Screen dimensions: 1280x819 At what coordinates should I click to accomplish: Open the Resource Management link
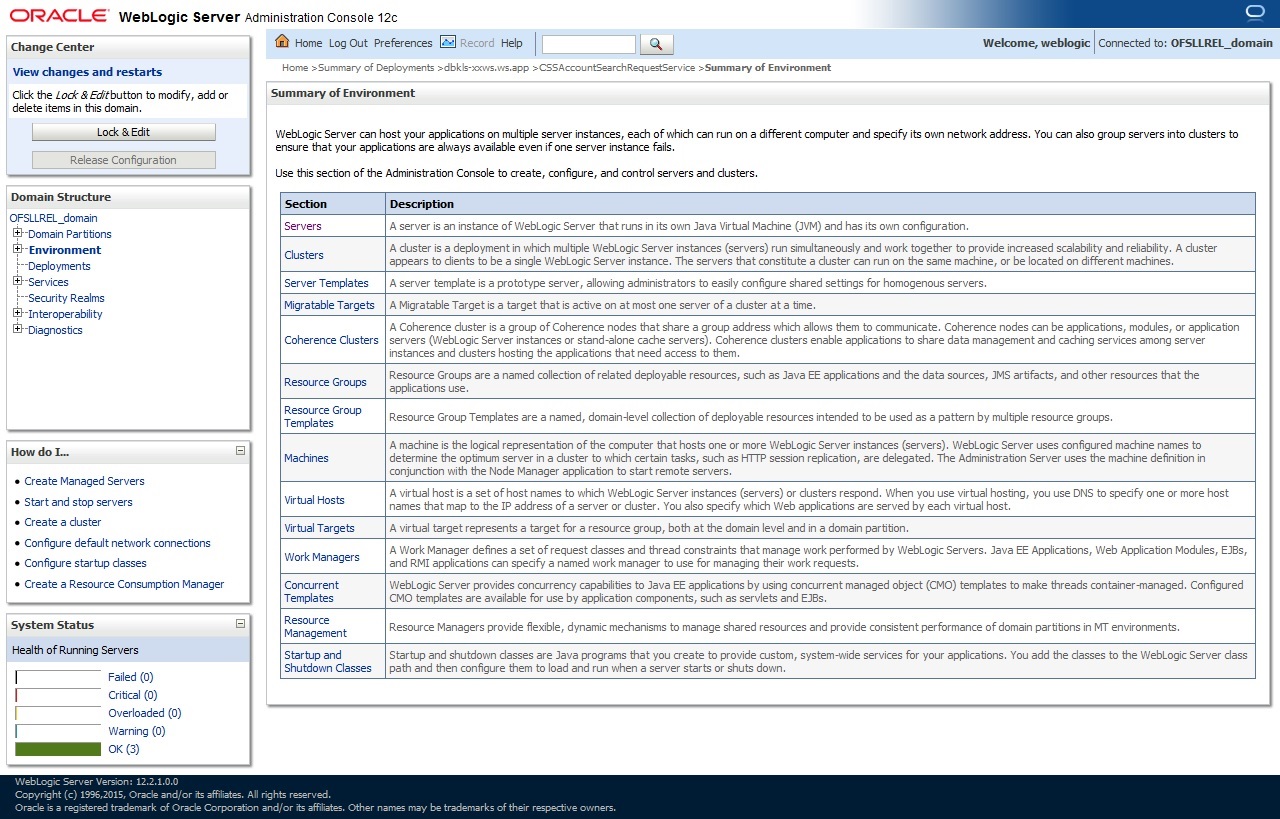(x=315, y=626)
